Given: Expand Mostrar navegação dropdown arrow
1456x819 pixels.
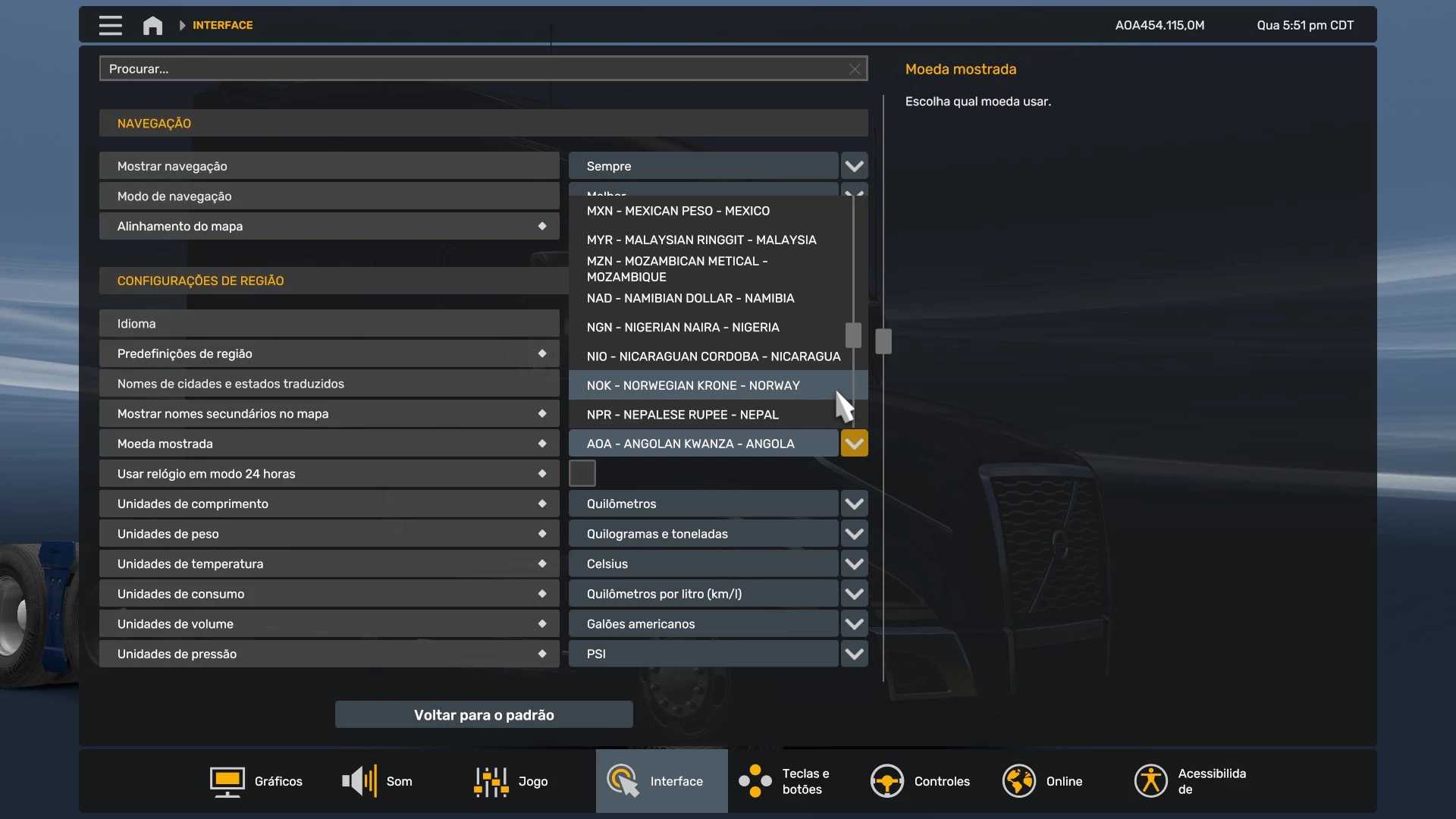Looking at the screenshot, I should (854, 166).
